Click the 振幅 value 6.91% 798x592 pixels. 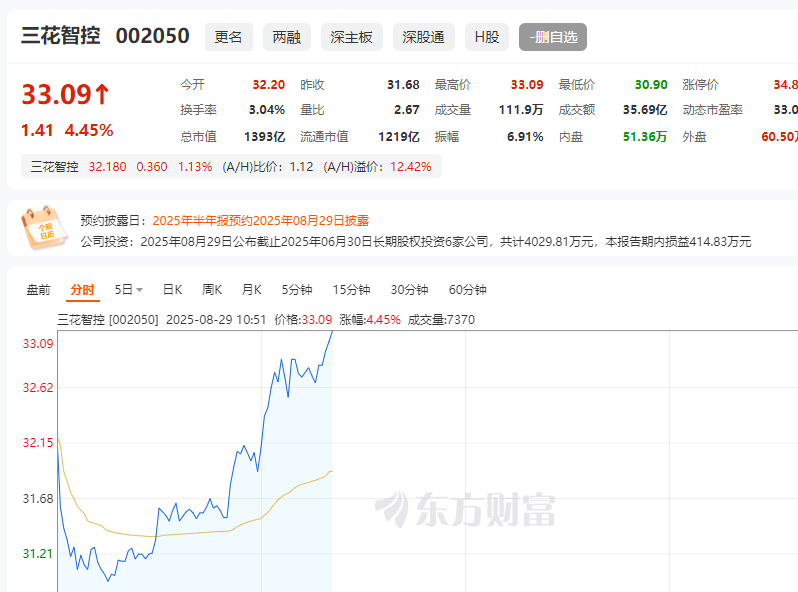[x=525, y=137]
